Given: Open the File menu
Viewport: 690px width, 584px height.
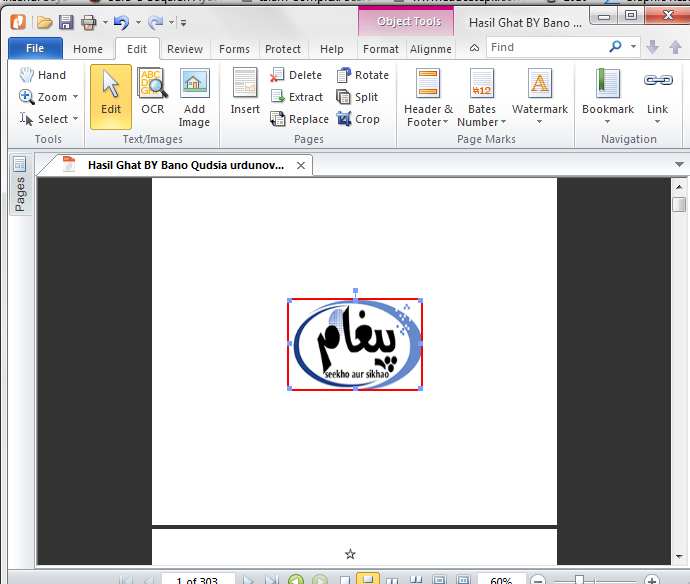Looking at the screenshot, I should (35, 48).
